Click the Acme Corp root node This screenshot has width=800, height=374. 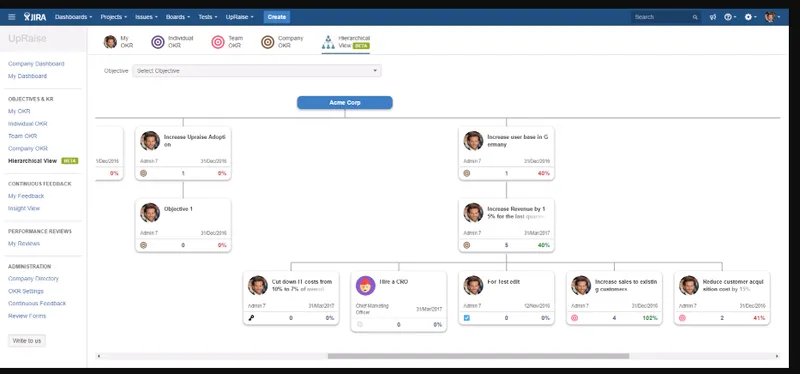tap(345, 103)
